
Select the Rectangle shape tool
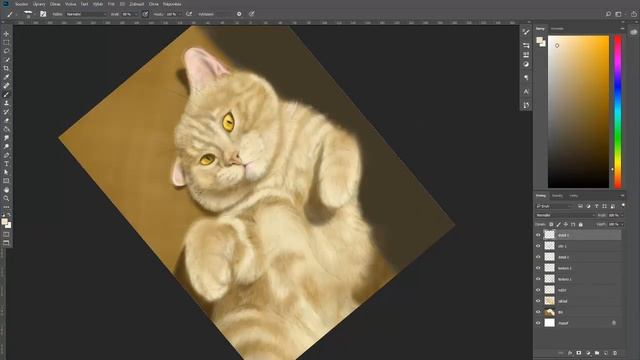(x=6, y=181)
